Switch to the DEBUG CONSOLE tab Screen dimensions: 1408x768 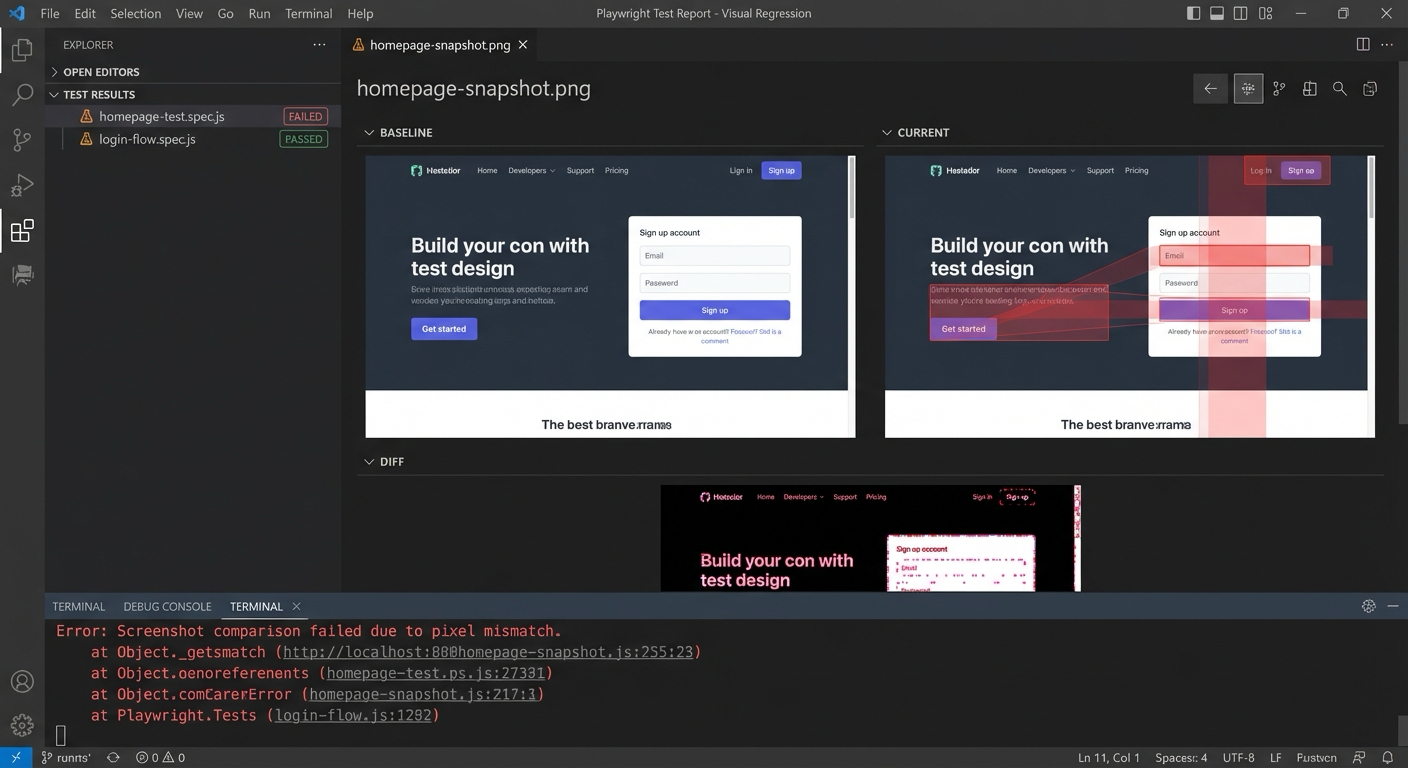(x=167, y=606)
